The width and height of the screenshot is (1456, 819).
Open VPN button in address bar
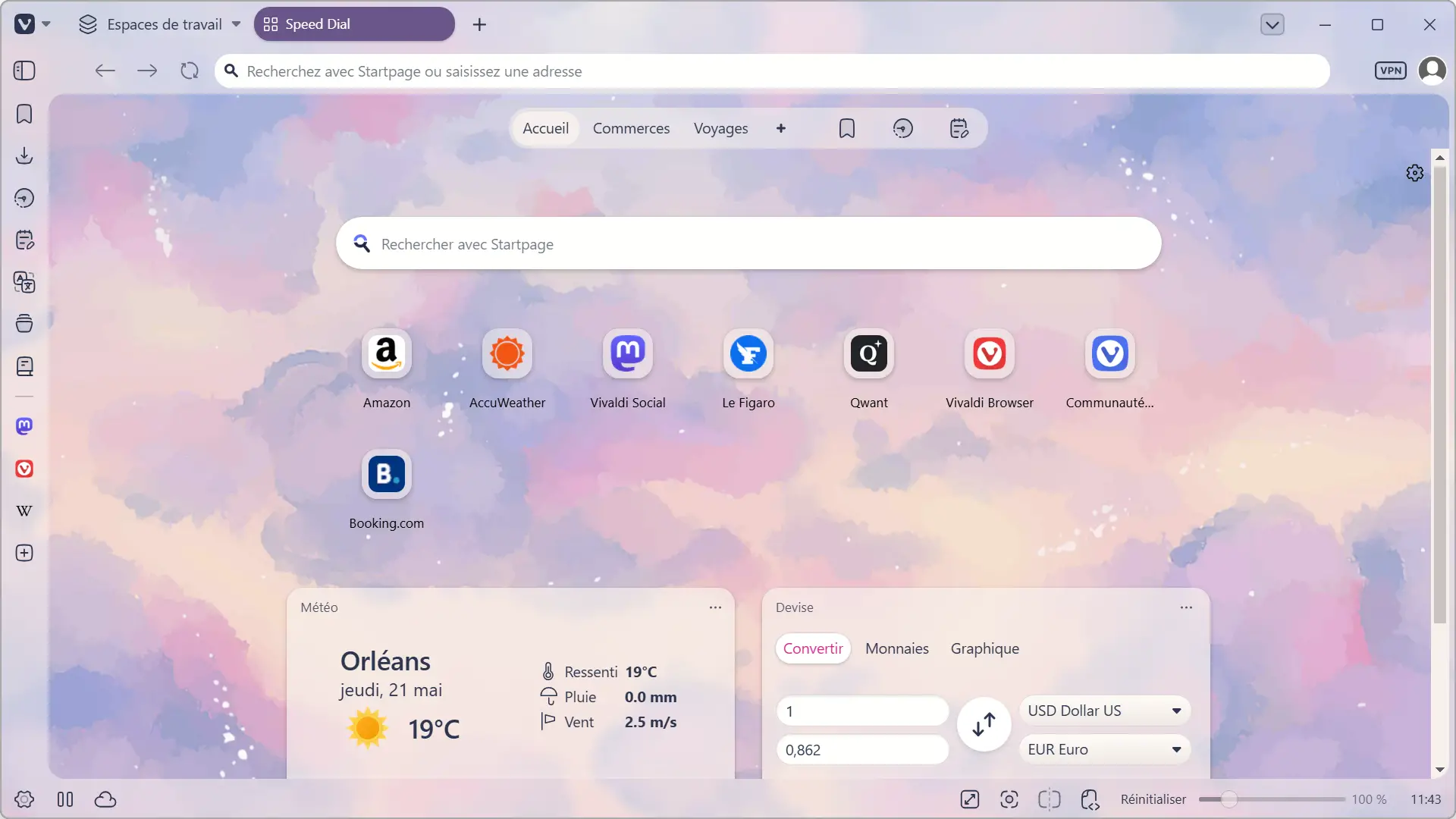point(1391,71)
